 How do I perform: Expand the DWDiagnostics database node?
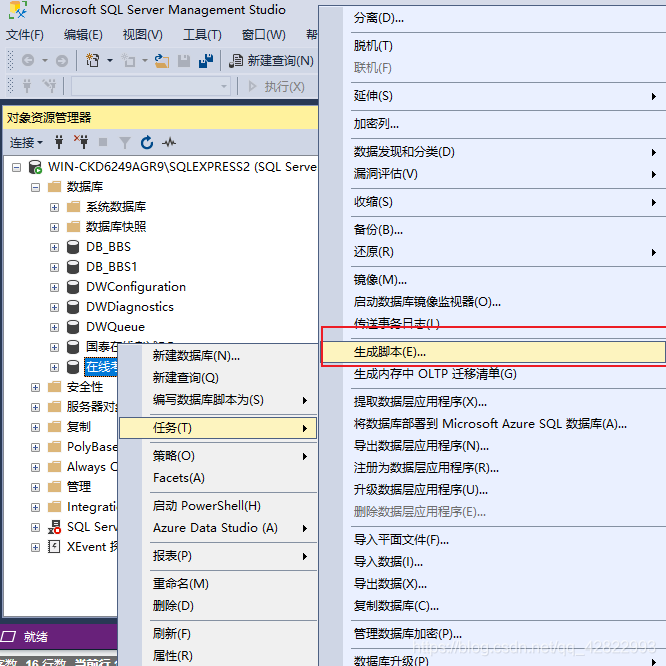pyautogui.click(x=54, y=307)
